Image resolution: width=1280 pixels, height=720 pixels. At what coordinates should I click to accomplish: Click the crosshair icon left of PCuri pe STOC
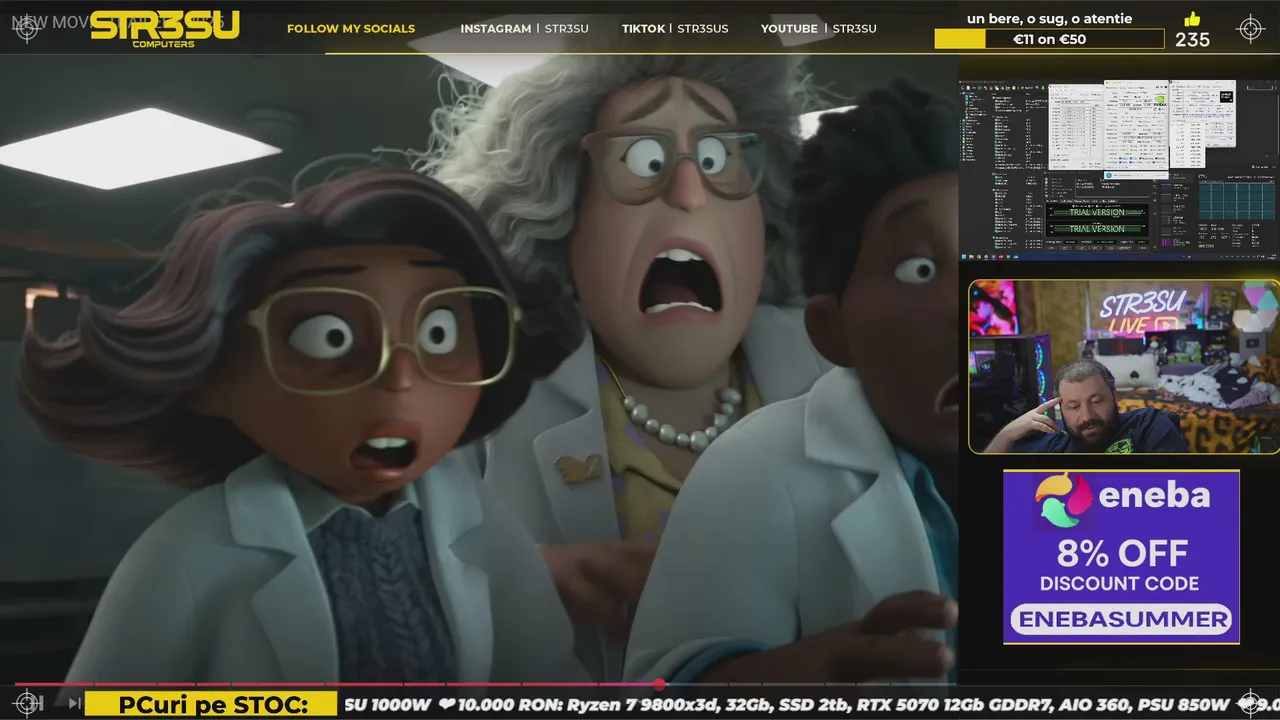pos(28,703)
